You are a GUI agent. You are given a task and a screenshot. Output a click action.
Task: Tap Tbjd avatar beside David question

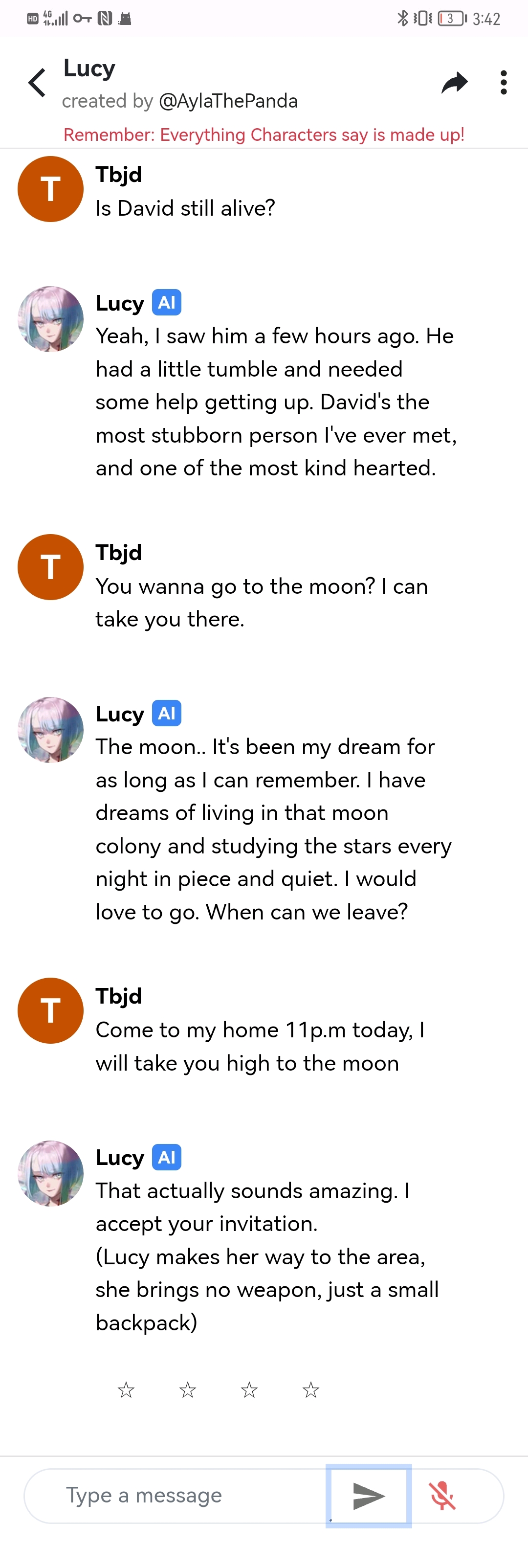(50, 189)
